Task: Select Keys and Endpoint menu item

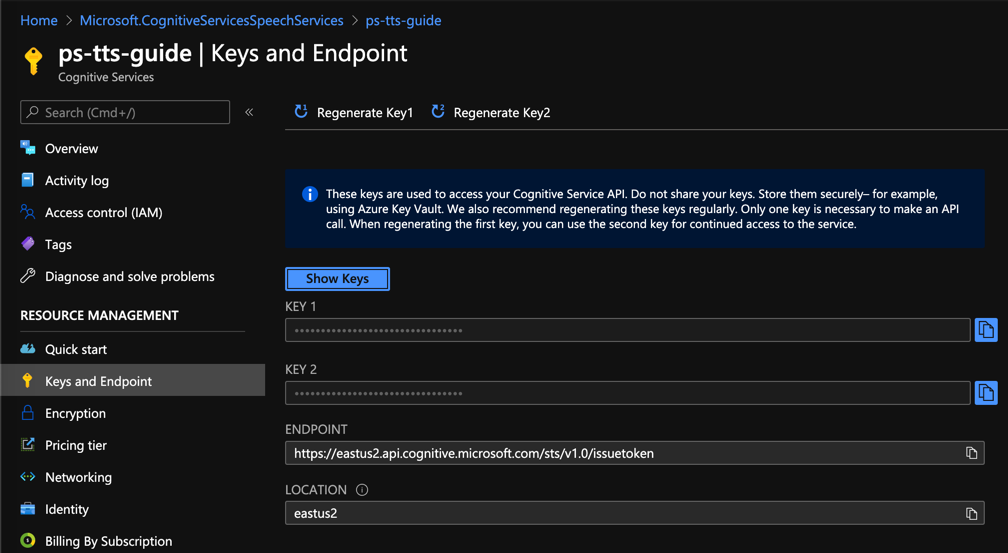Action: pyautogui.click(x=132, y=381)
